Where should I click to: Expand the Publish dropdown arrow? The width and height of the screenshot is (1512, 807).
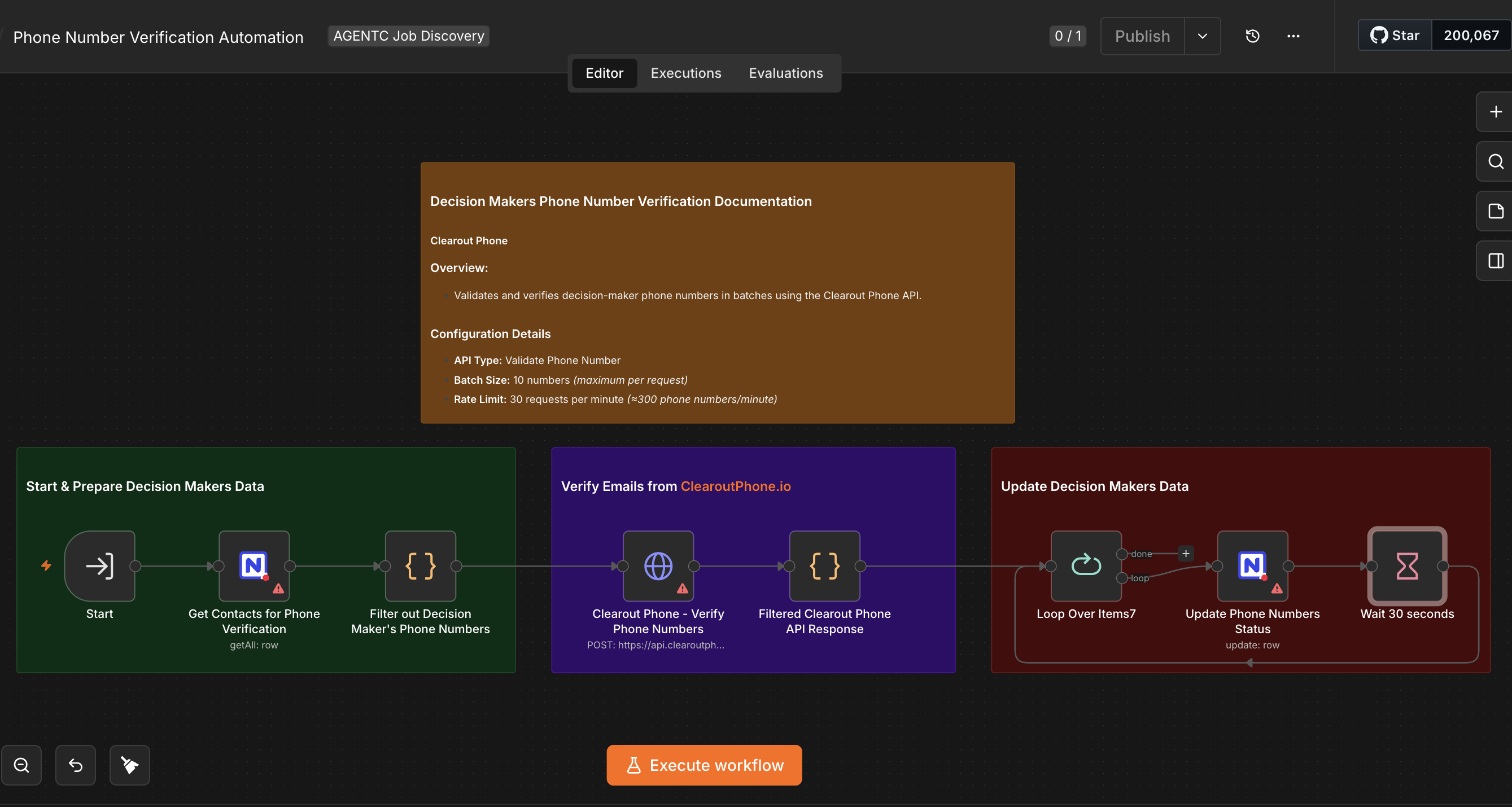(x=1202, y=36)
